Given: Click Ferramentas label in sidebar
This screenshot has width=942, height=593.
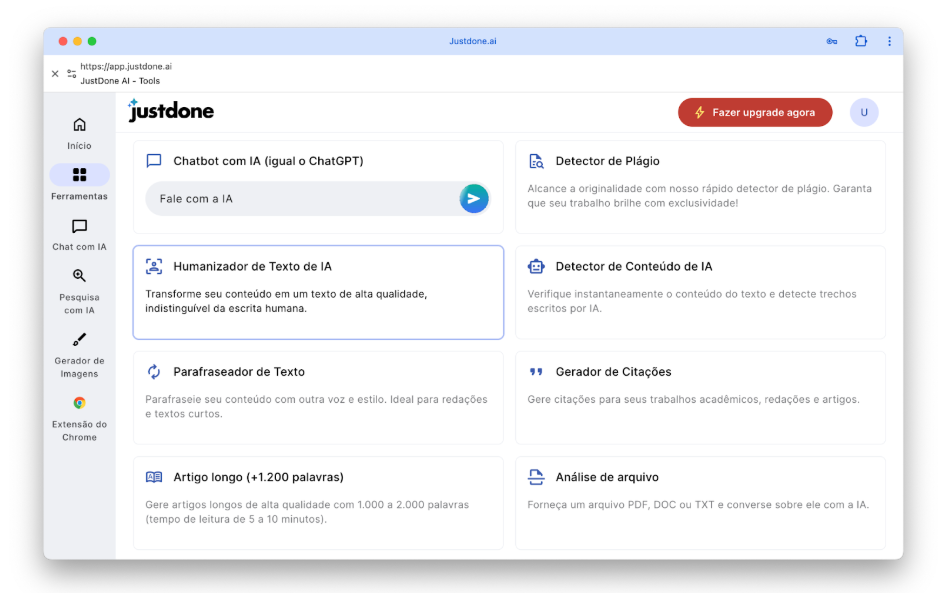Looking at the screenshot, I should (x=79, y=196).
